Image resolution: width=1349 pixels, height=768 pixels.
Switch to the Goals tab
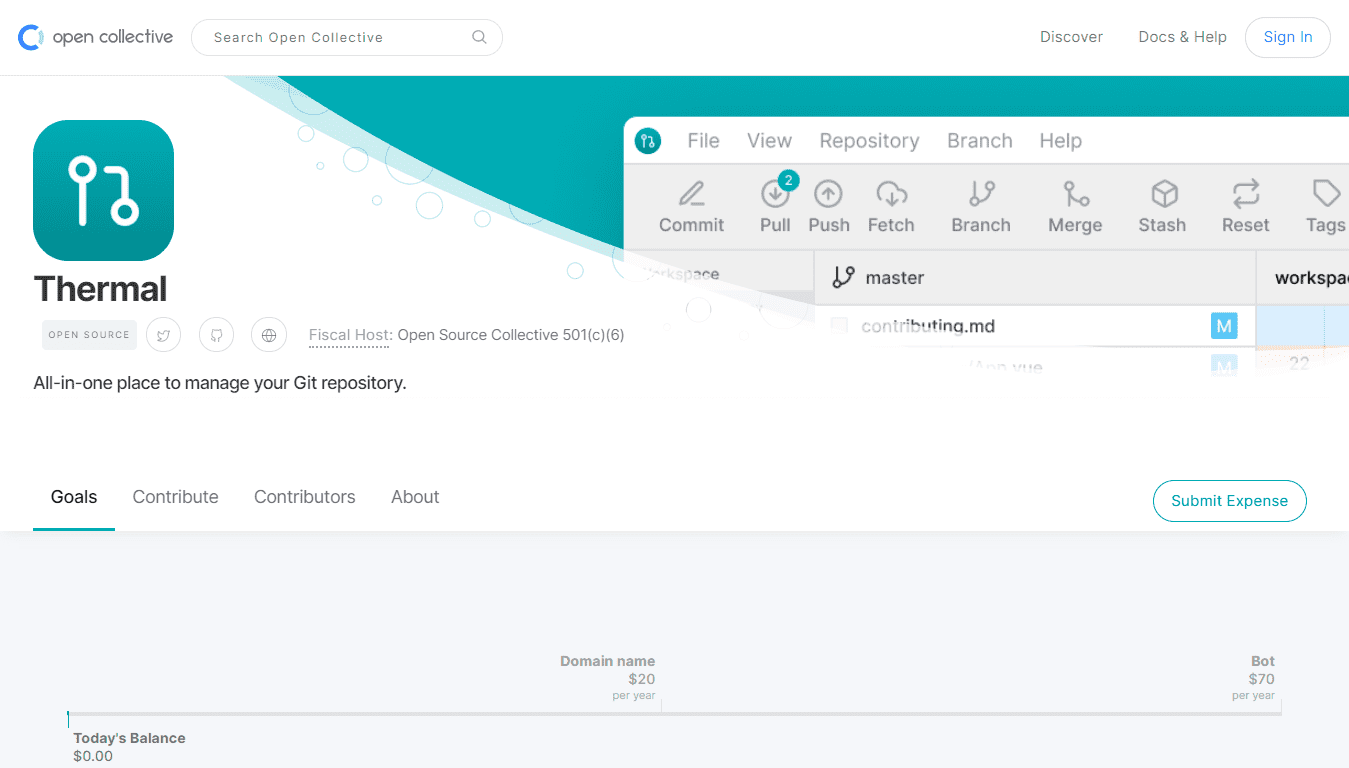(74, 497)
